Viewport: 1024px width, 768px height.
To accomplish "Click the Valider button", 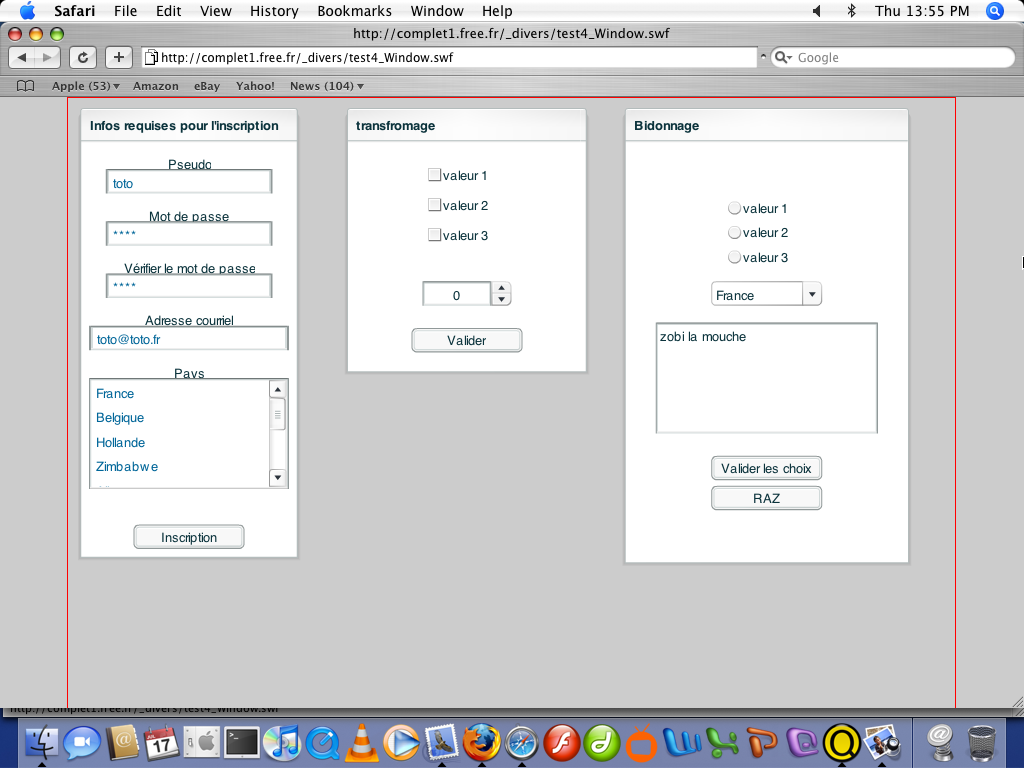I will [x=467, y=340].
